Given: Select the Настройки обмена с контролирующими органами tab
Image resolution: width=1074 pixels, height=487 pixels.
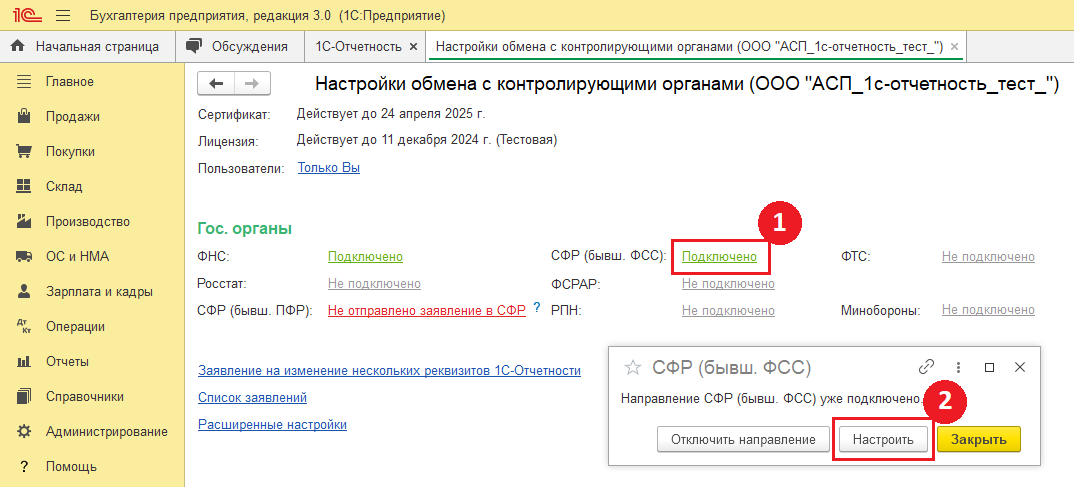Looking at the screenshot, I should tap(695, 47).
